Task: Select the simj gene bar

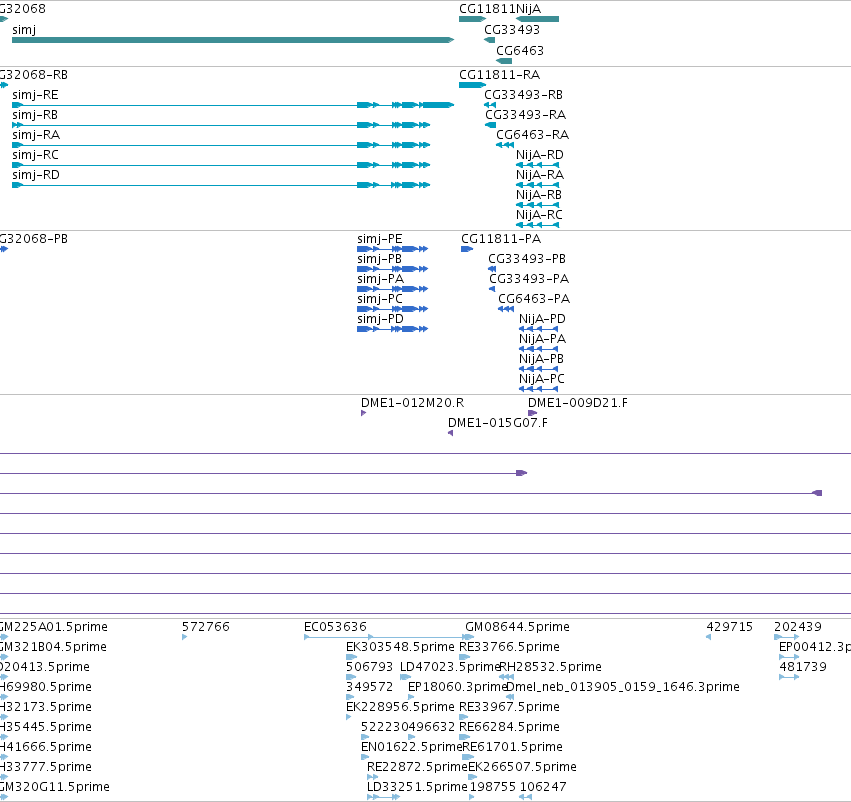Action: (x=233, y=40)
